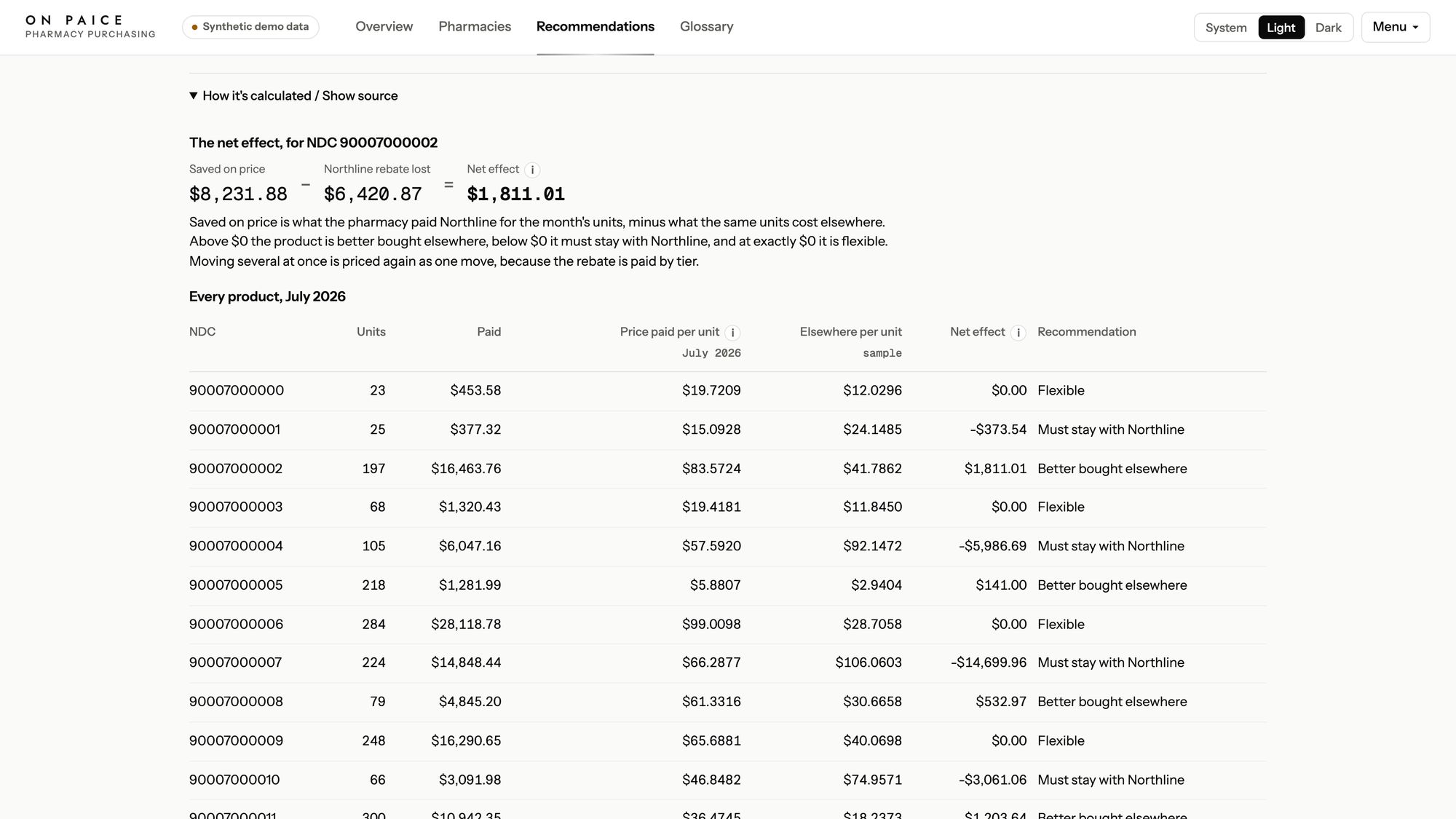Click the Synthetic demo data badge
This screenshot has width=1456, height=819.
tap(250, 27)
